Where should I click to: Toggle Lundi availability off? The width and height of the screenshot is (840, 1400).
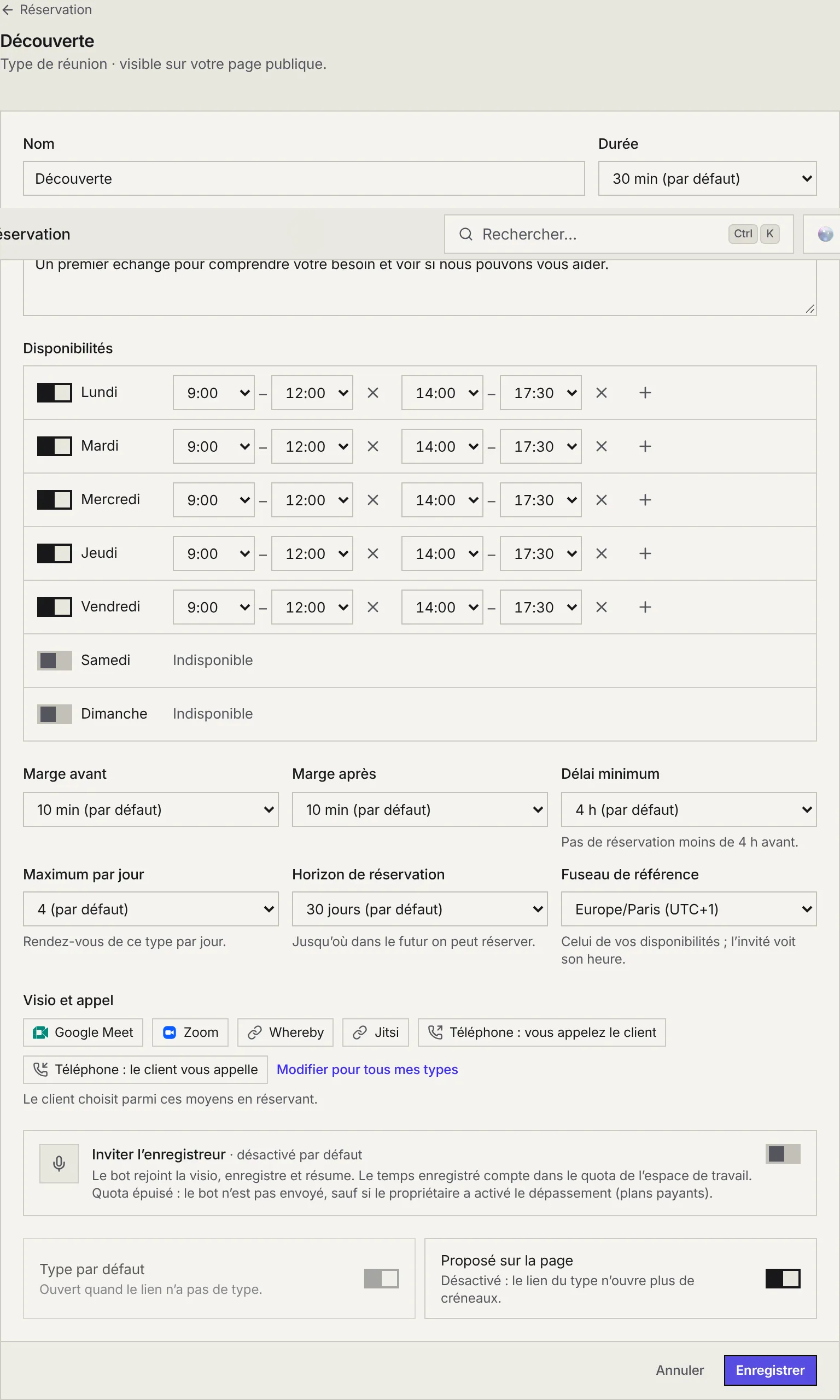click(x=54, y=392)
